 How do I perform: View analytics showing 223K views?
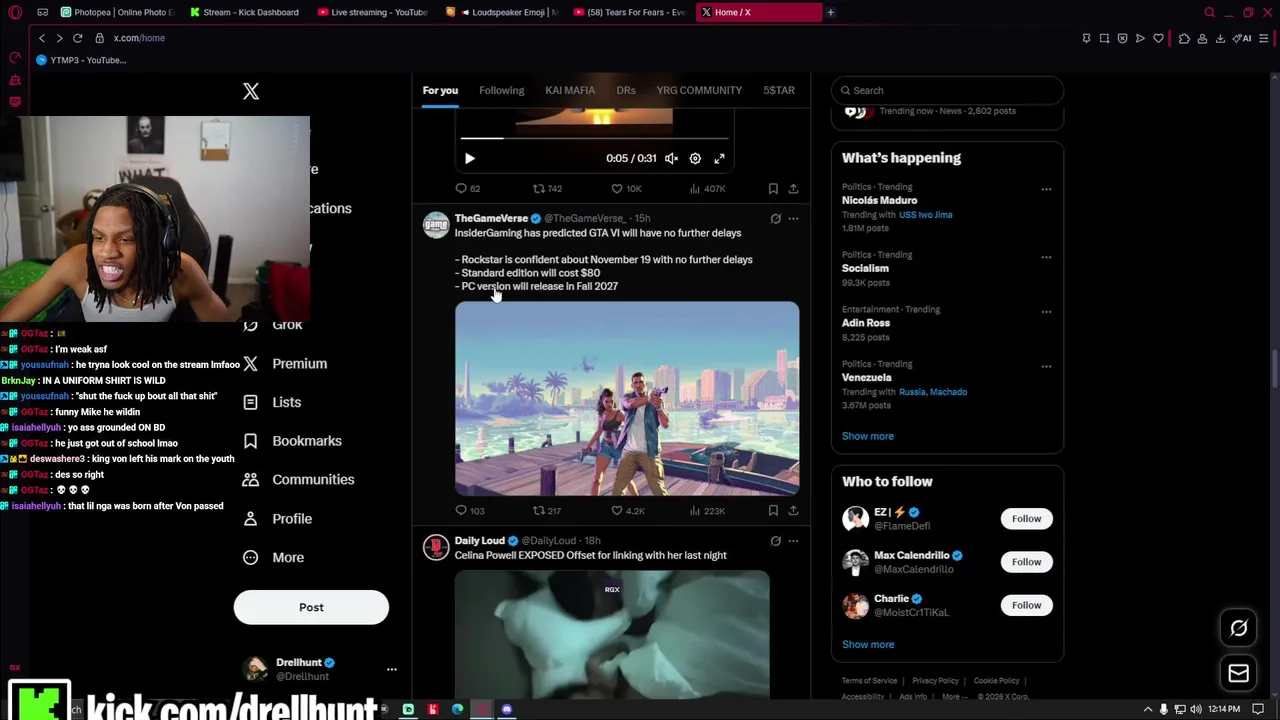click(708, 510)
